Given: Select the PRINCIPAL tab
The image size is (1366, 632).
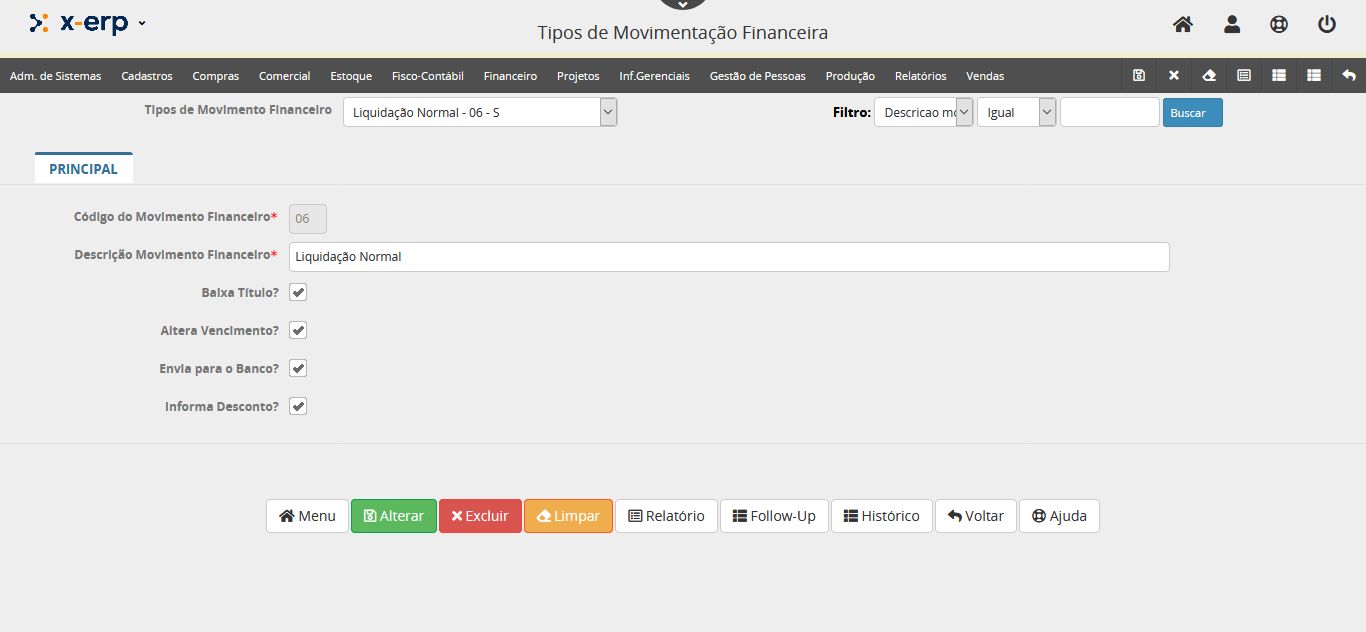Looking at the screenshot, I should [x=84, y=169].
